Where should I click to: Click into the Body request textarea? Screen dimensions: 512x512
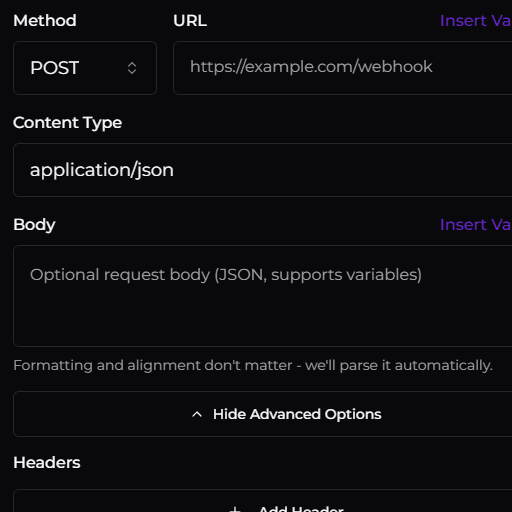click(263, 296)
